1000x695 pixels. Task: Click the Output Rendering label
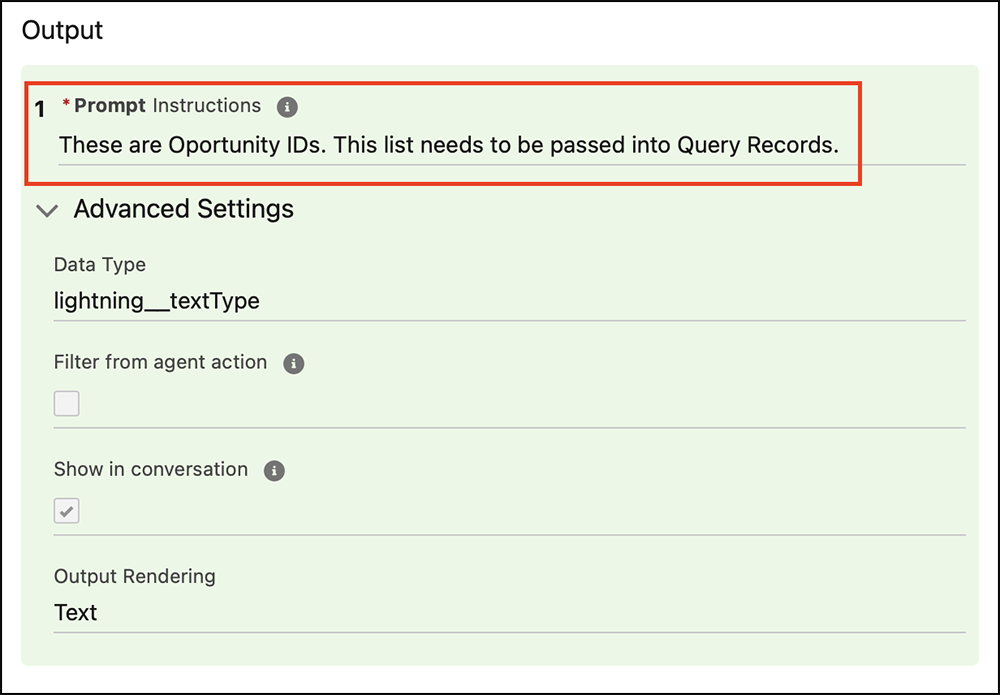135,576
